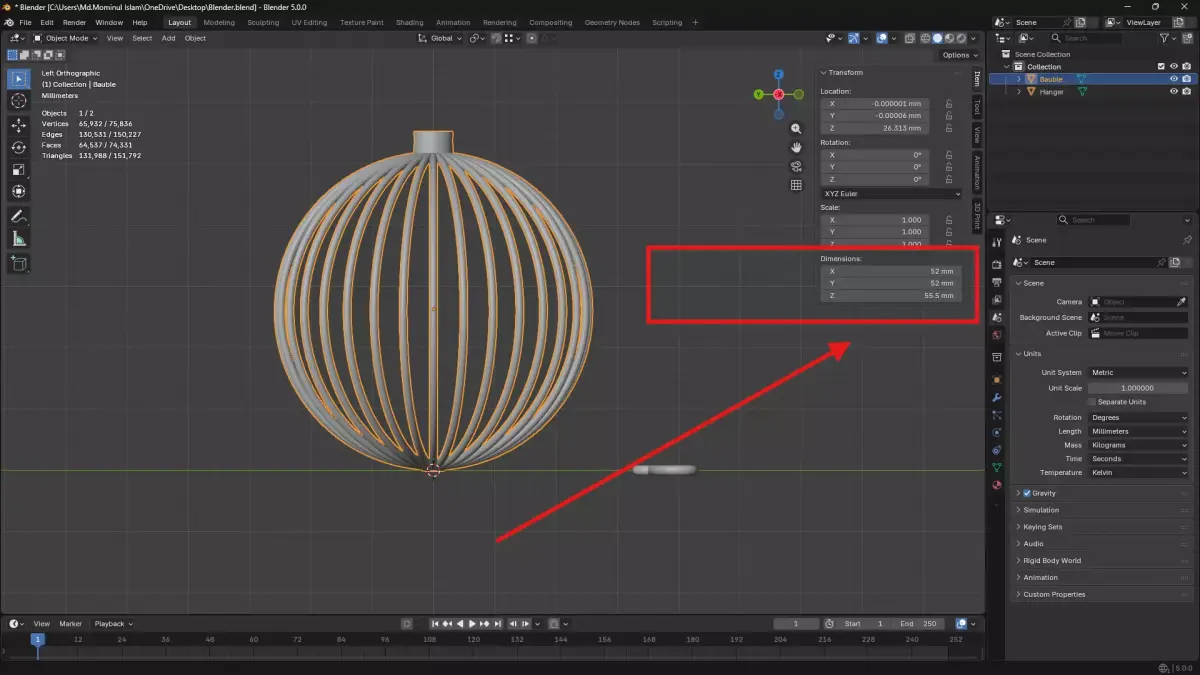Screen dimensions: 1200x675
Task: Hide the Hanger object in viewport
Action: (1174, 91)
